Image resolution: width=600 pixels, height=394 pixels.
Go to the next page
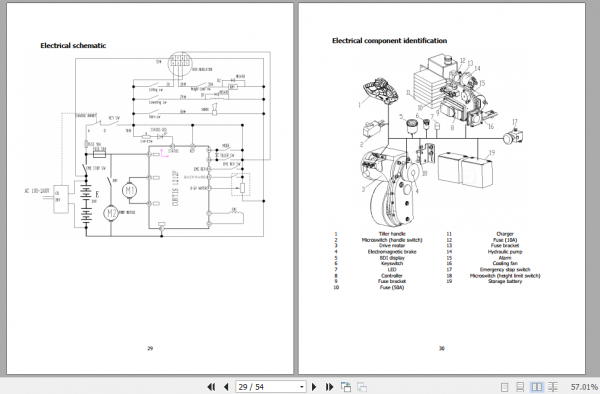314,387
